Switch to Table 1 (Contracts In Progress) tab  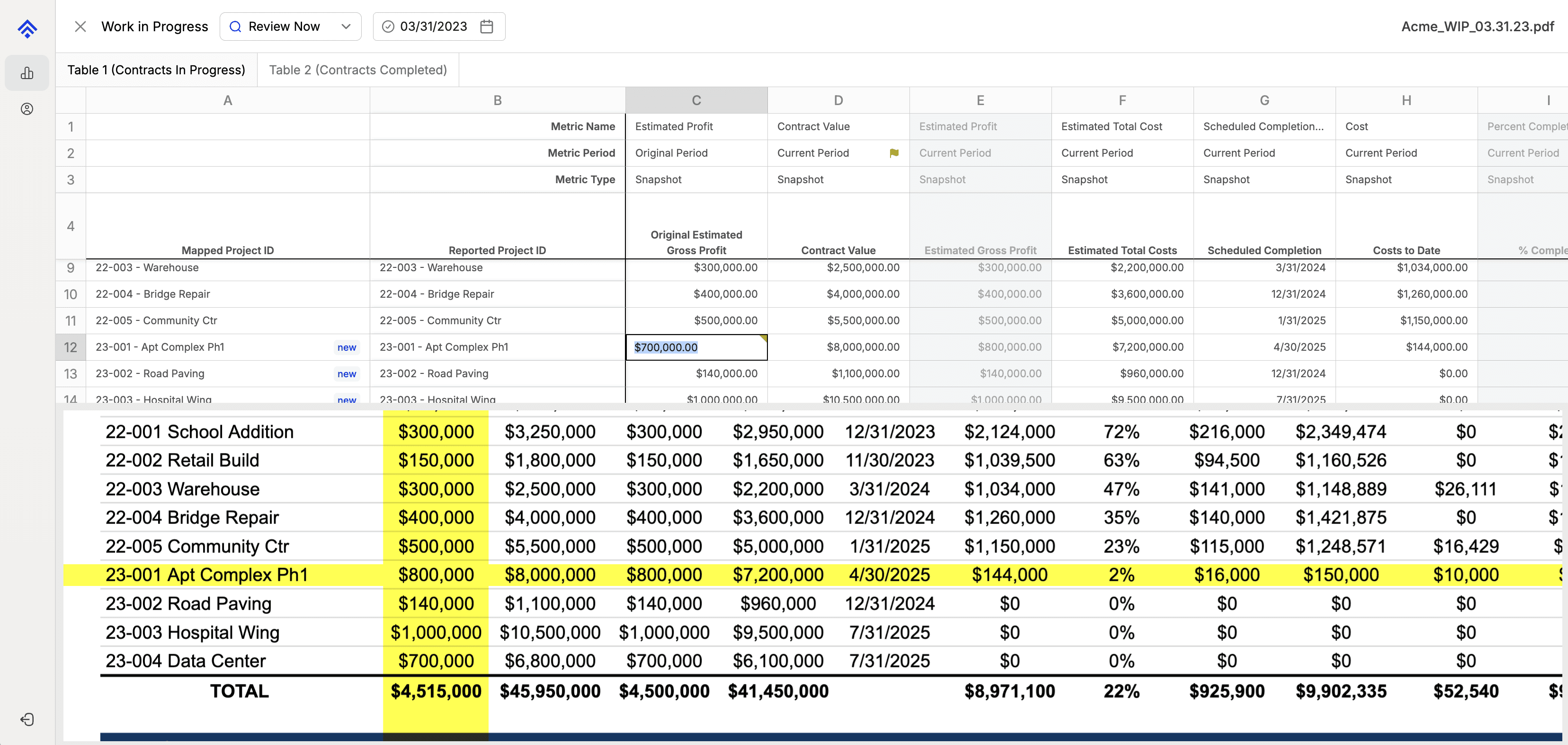(156, 70)
